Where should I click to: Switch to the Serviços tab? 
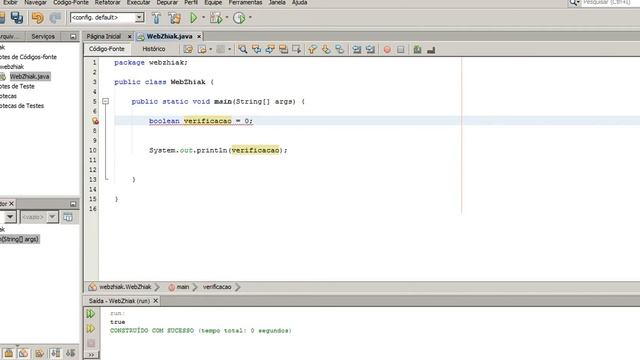point(43,36)
